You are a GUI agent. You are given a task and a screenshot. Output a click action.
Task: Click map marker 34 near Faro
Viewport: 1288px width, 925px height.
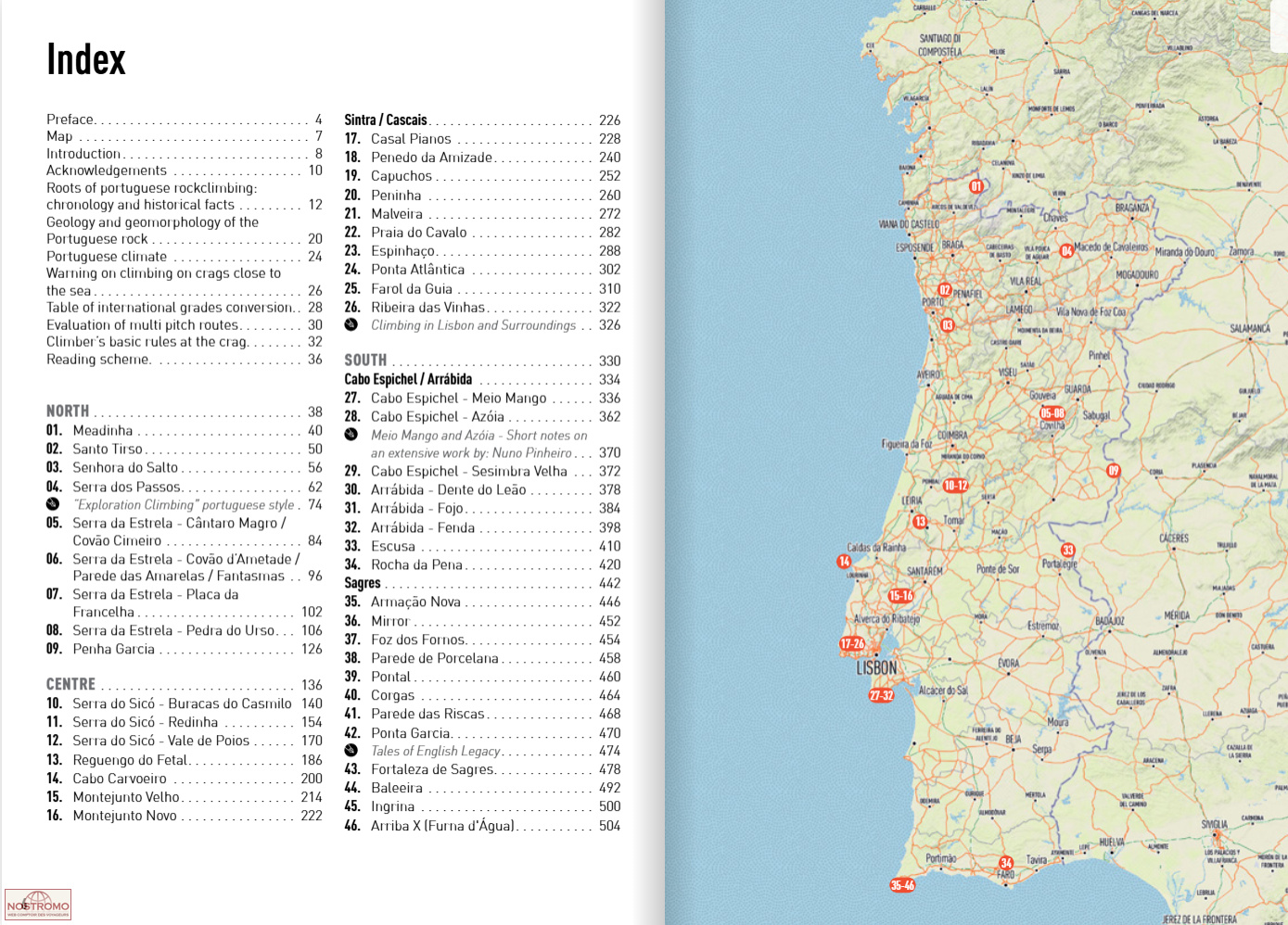pyautogui.click(x=1006, y=863)
